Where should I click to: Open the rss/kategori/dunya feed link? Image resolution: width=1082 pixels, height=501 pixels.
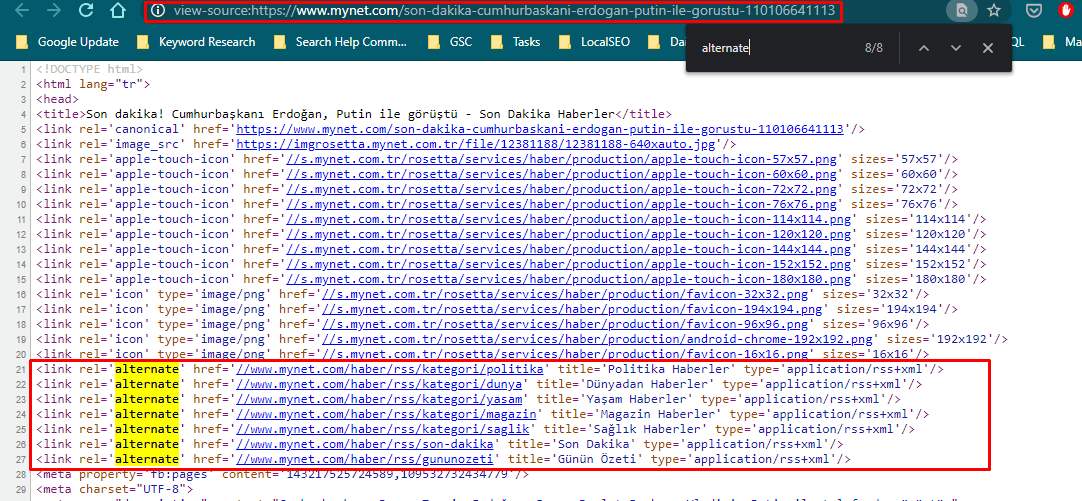[x=380, y=384]
